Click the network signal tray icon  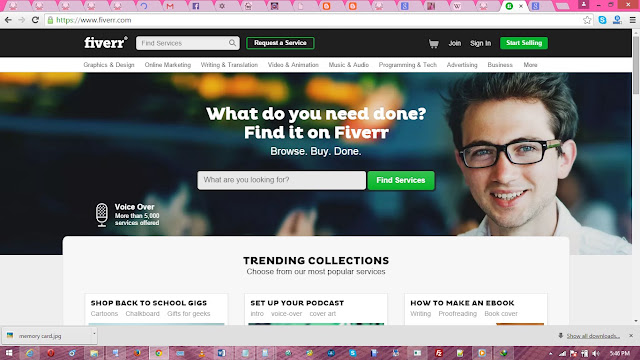[x=562, y=353]
